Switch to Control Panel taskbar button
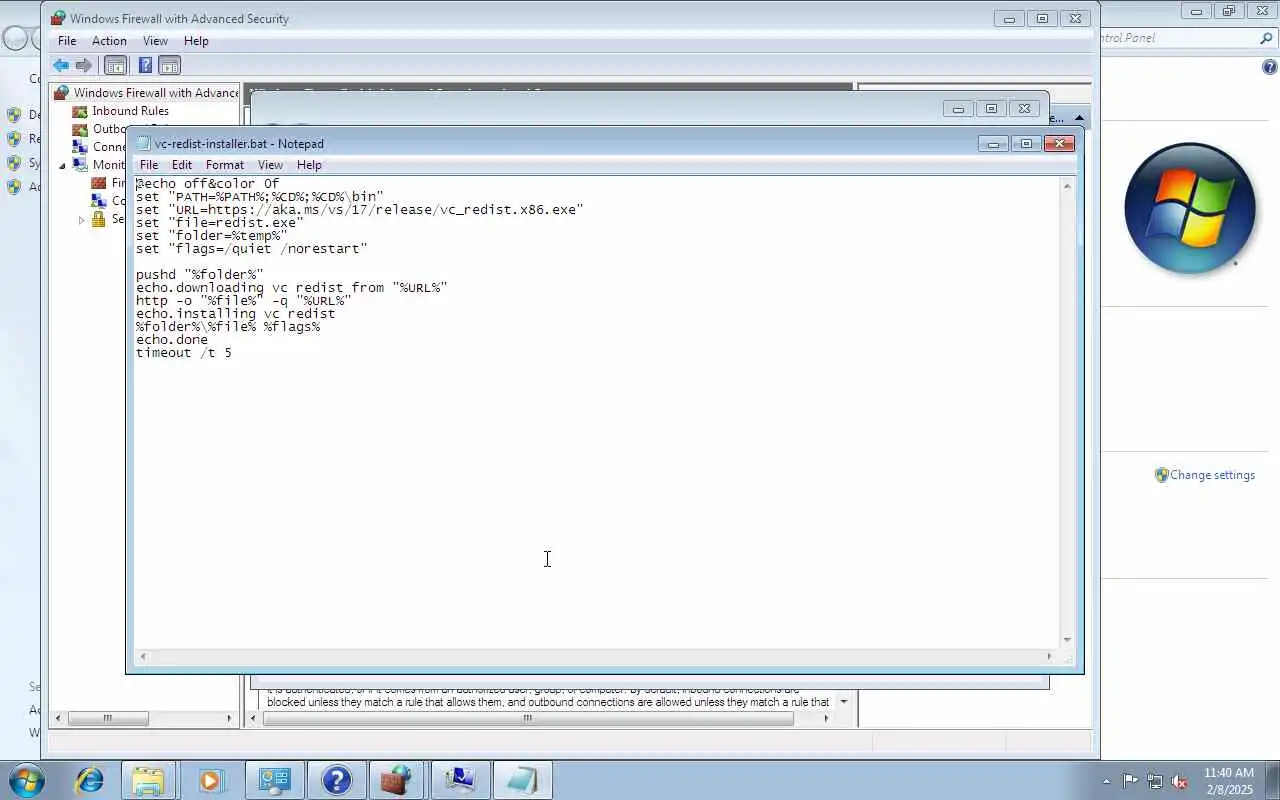 click(x=274, y=780)
